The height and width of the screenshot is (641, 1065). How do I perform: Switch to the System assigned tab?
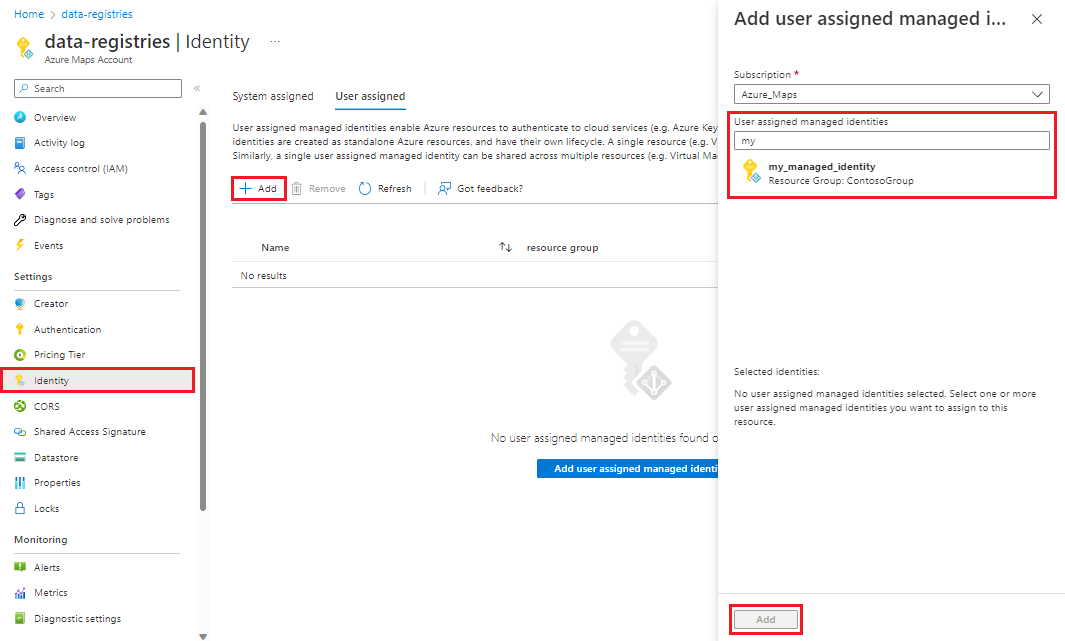point(273,96)
